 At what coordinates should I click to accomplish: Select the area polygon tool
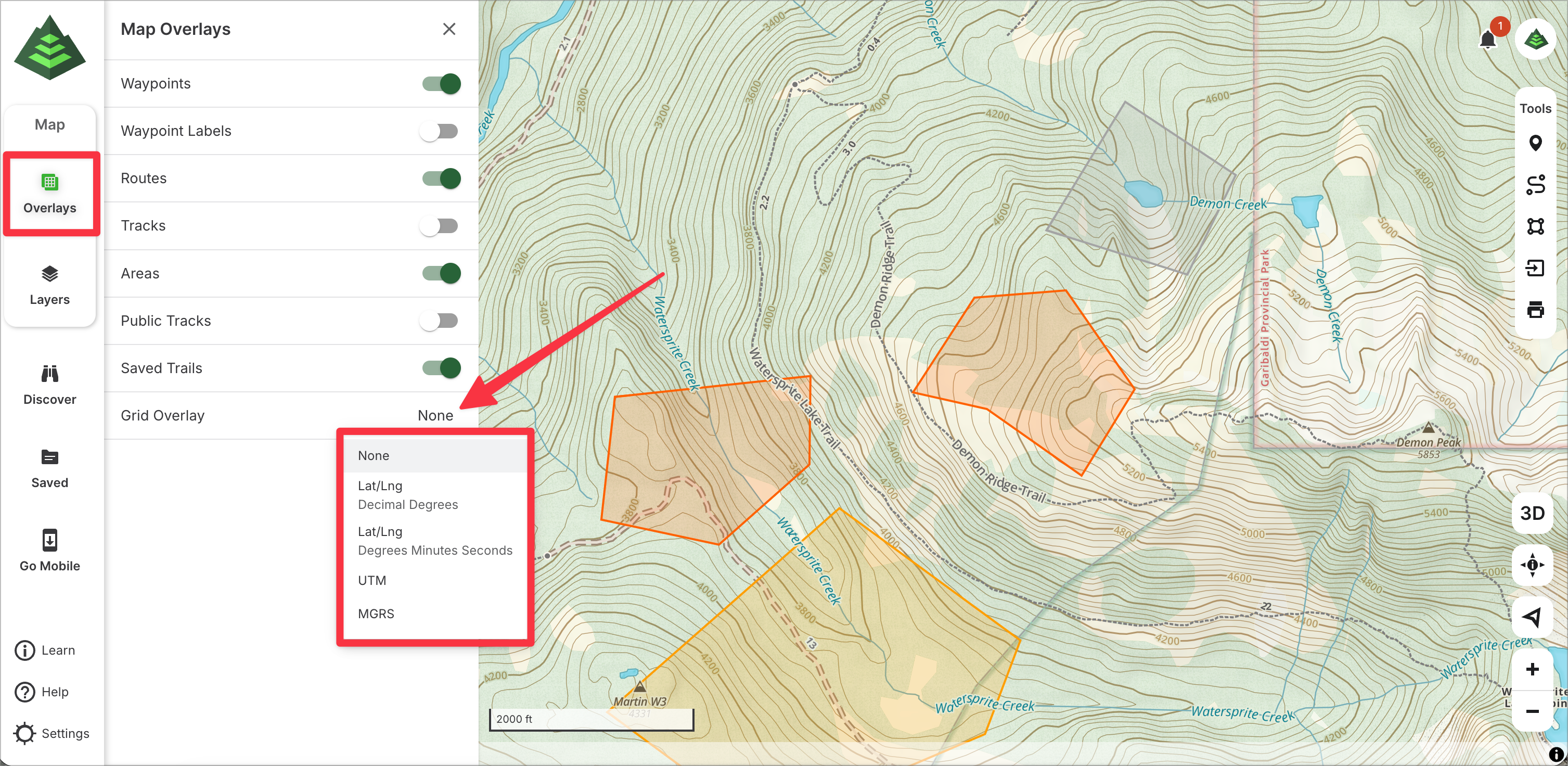[x=1535, y=226]
